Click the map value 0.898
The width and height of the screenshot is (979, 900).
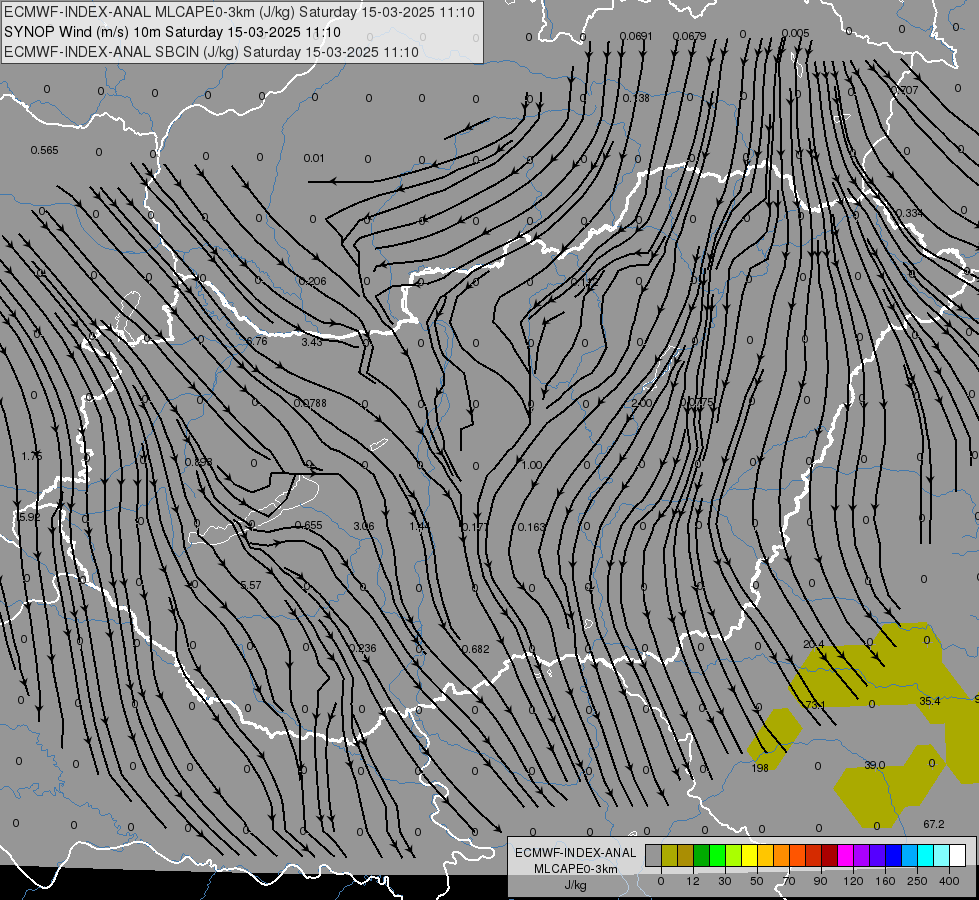click(x=199, y=462)
